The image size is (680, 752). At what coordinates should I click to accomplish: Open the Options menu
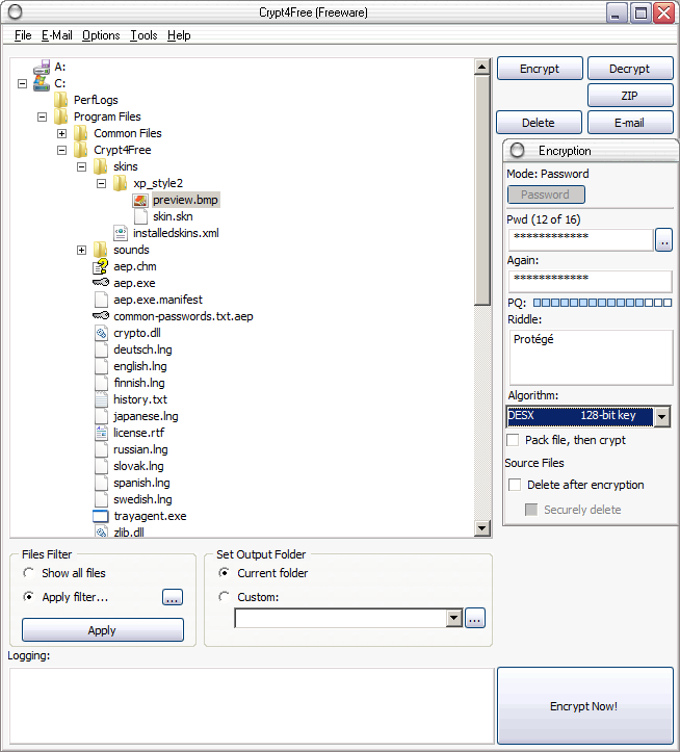point(101,35)
